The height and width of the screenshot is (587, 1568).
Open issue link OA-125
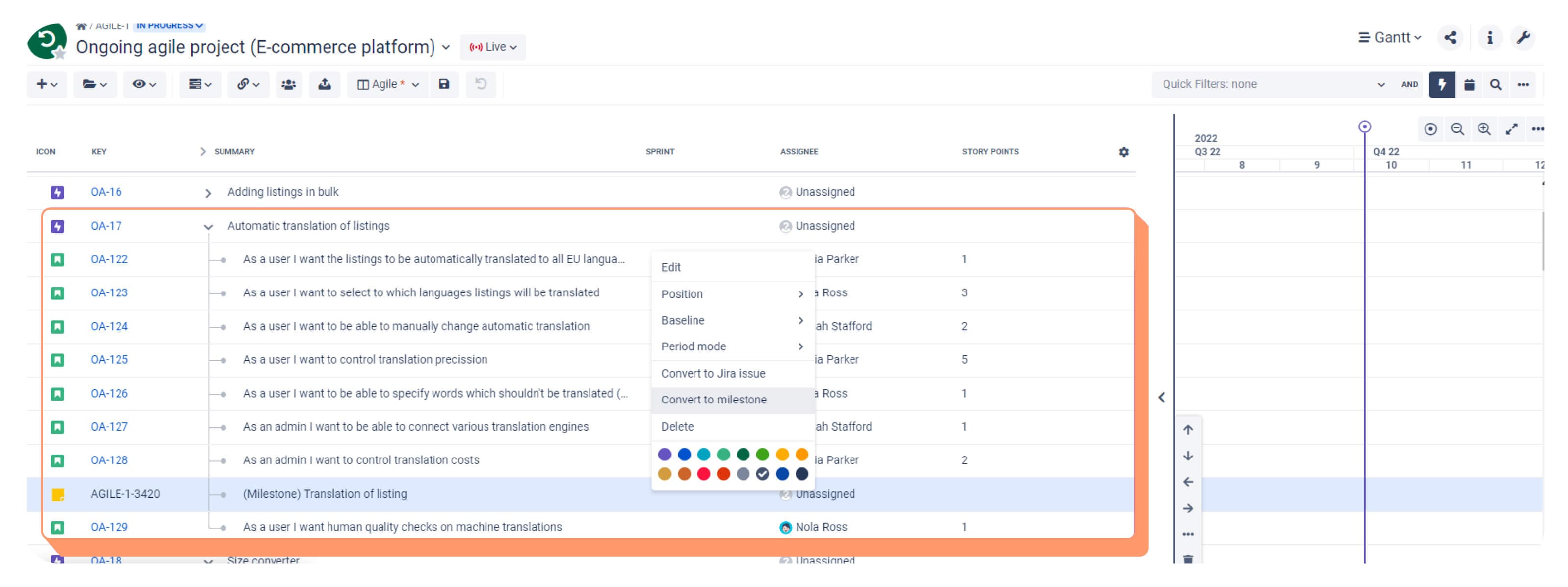coord(109,360)
